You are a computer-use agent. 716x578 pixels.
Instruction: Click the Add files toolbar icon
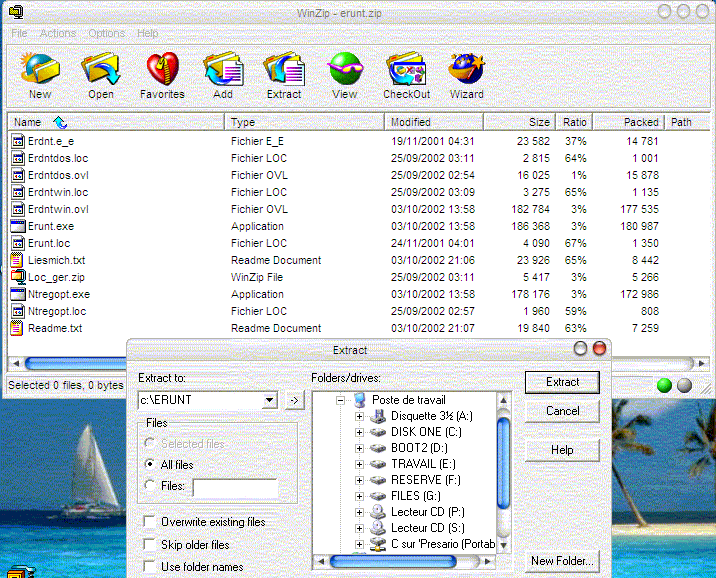223,70
